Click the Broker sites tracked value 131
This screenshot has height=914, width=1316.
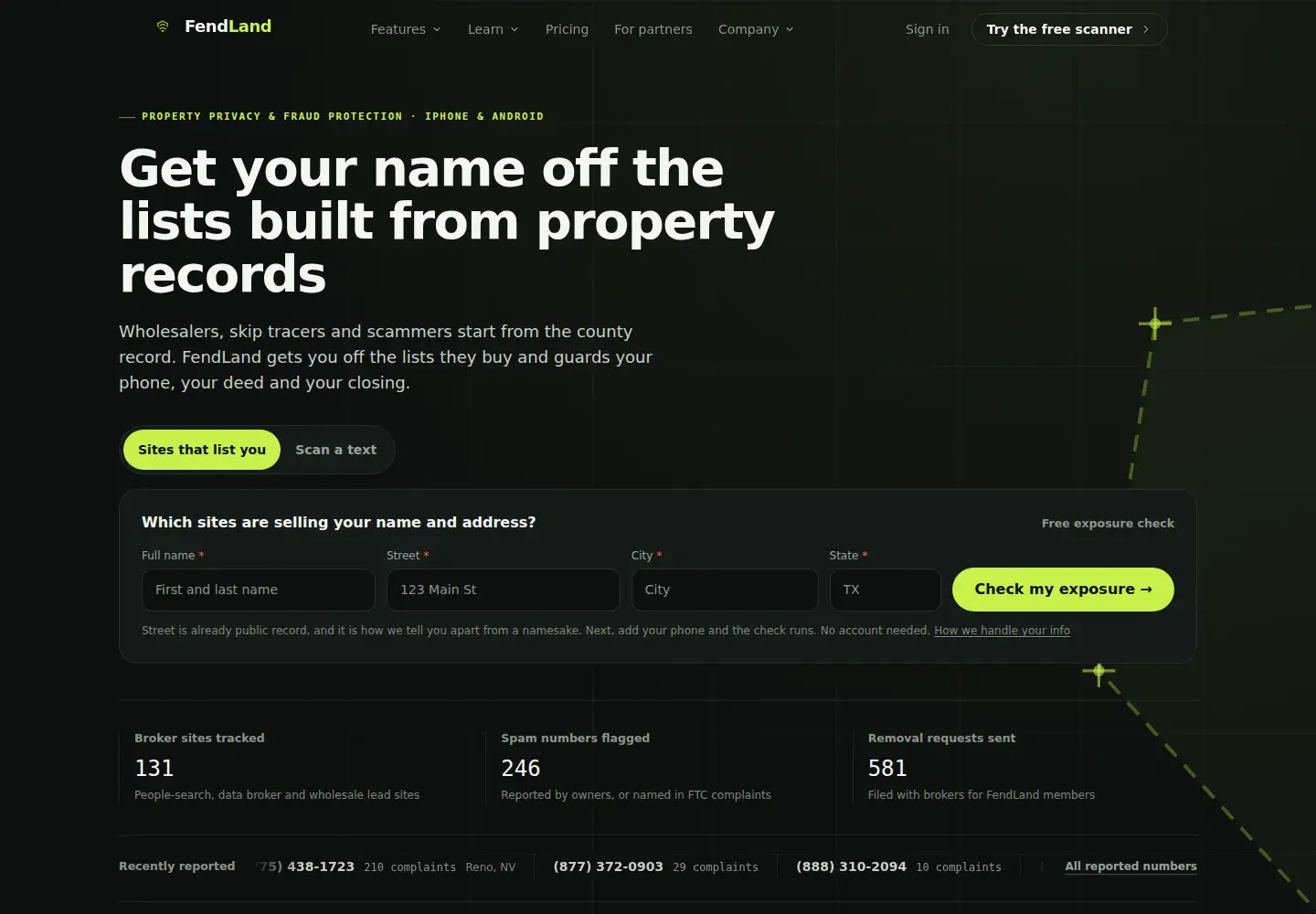click(154, 768)
